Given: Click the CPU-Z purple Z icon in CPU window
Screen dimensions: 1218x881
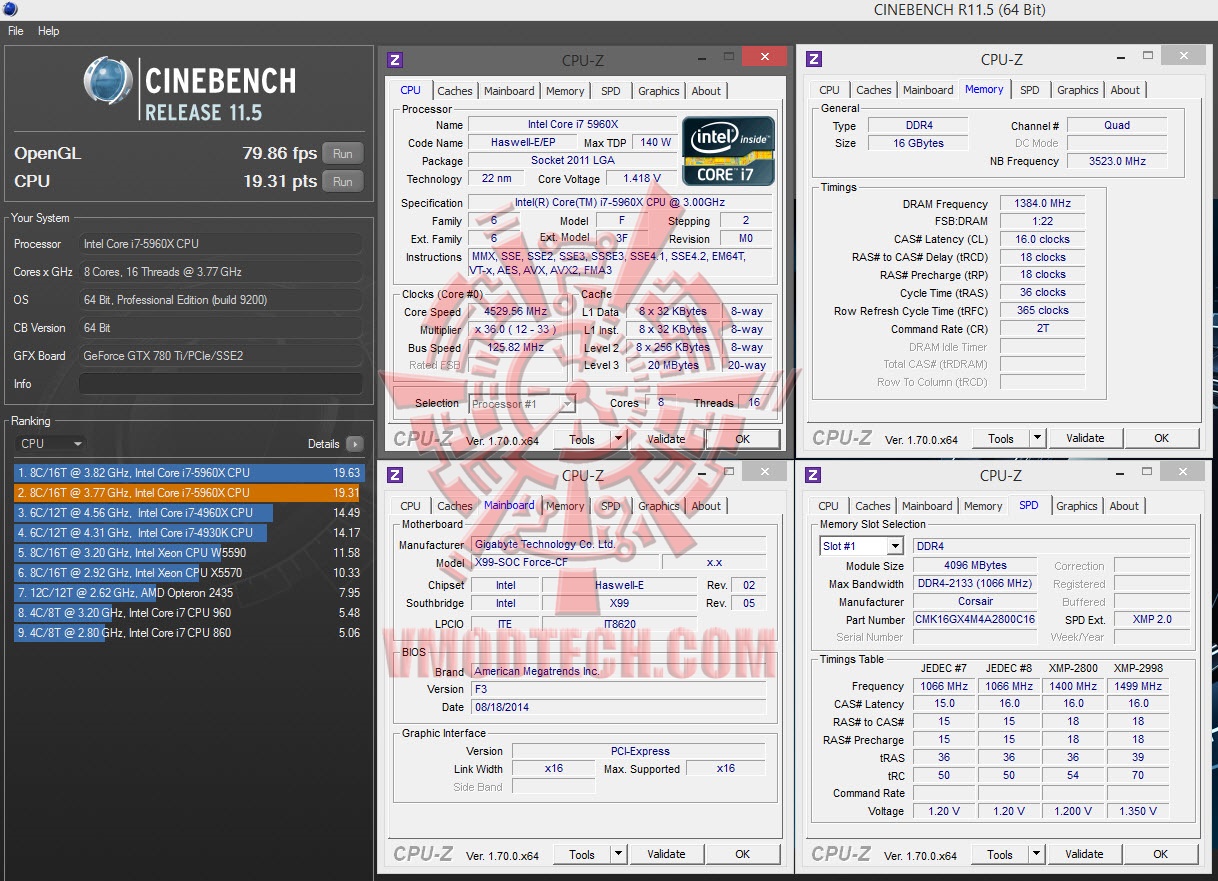Looking at the screenshot, I should pos(395,59).
